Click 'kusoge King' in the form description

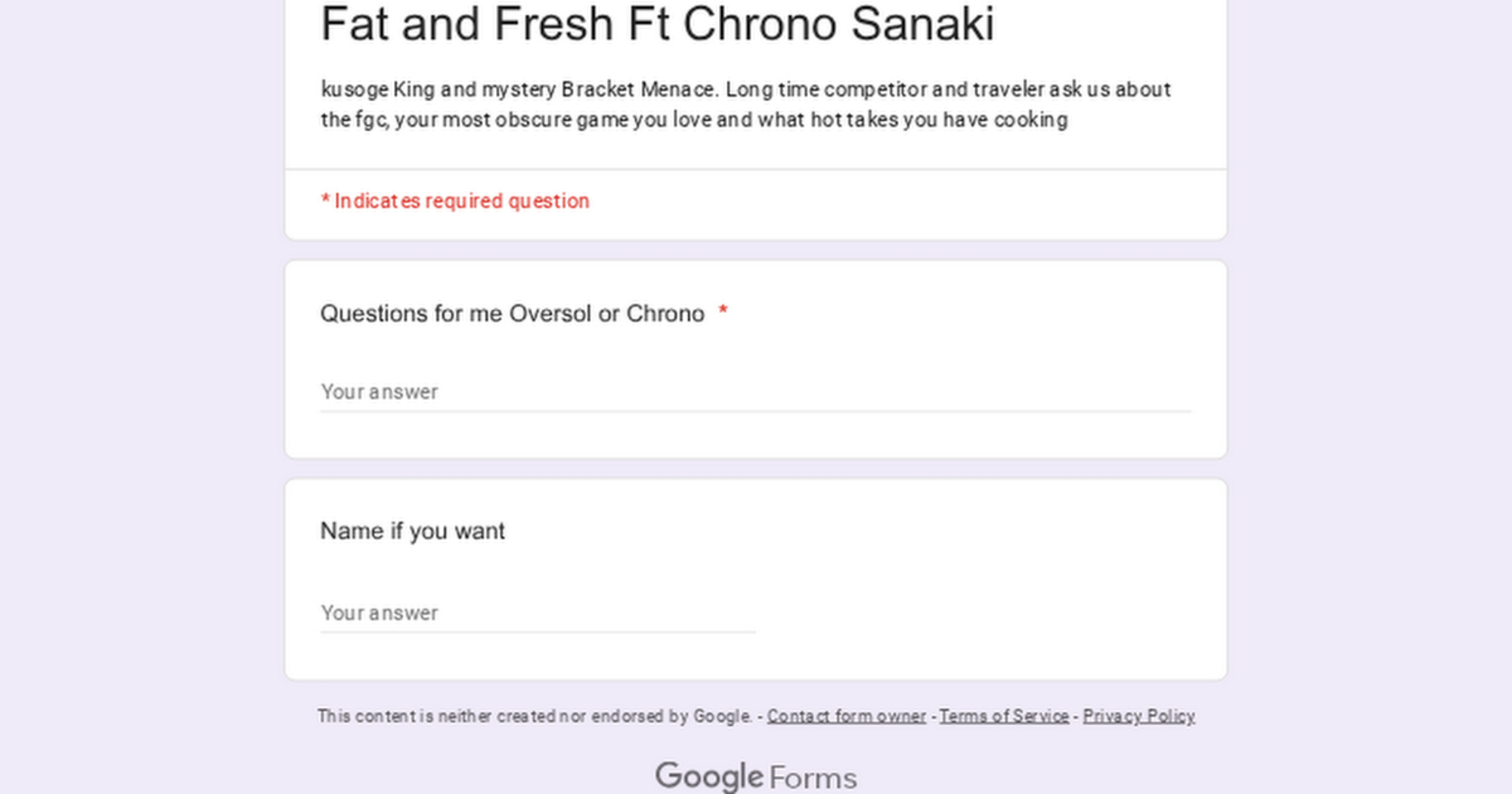378,89
